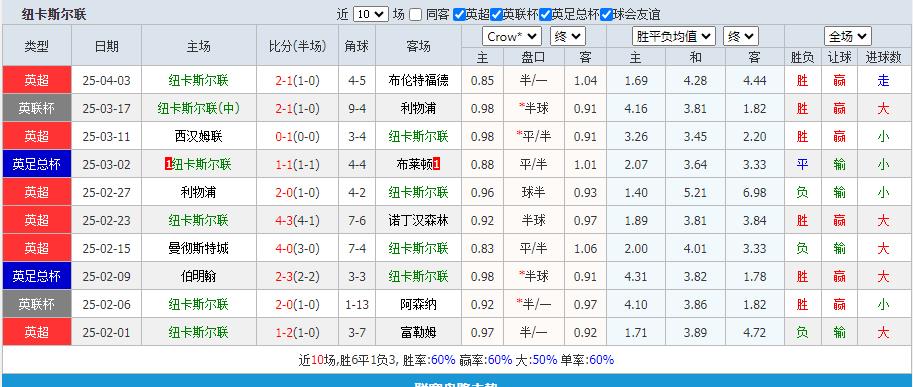This screenshot has width=913, height=387.
Task: Click the home team 西汉姆联
Action: [199, 137]
